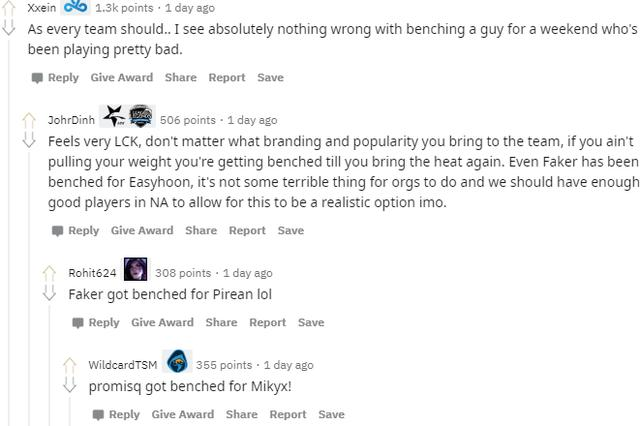Open WildcardTSM's user profile
The image size is (640, 426).
coord(123,365)
